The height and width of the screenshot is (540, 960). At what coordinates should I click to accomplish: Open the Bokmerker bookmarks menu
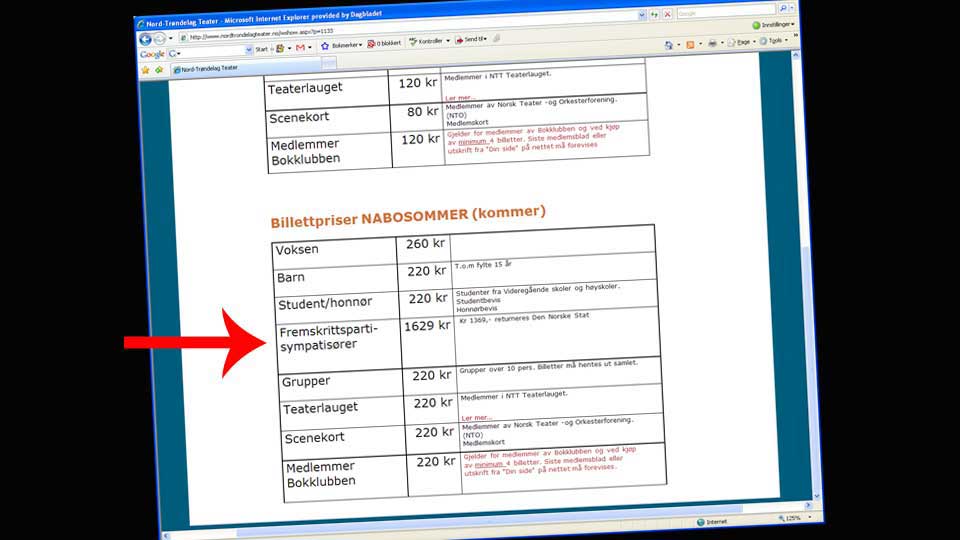tap(342, 45)
